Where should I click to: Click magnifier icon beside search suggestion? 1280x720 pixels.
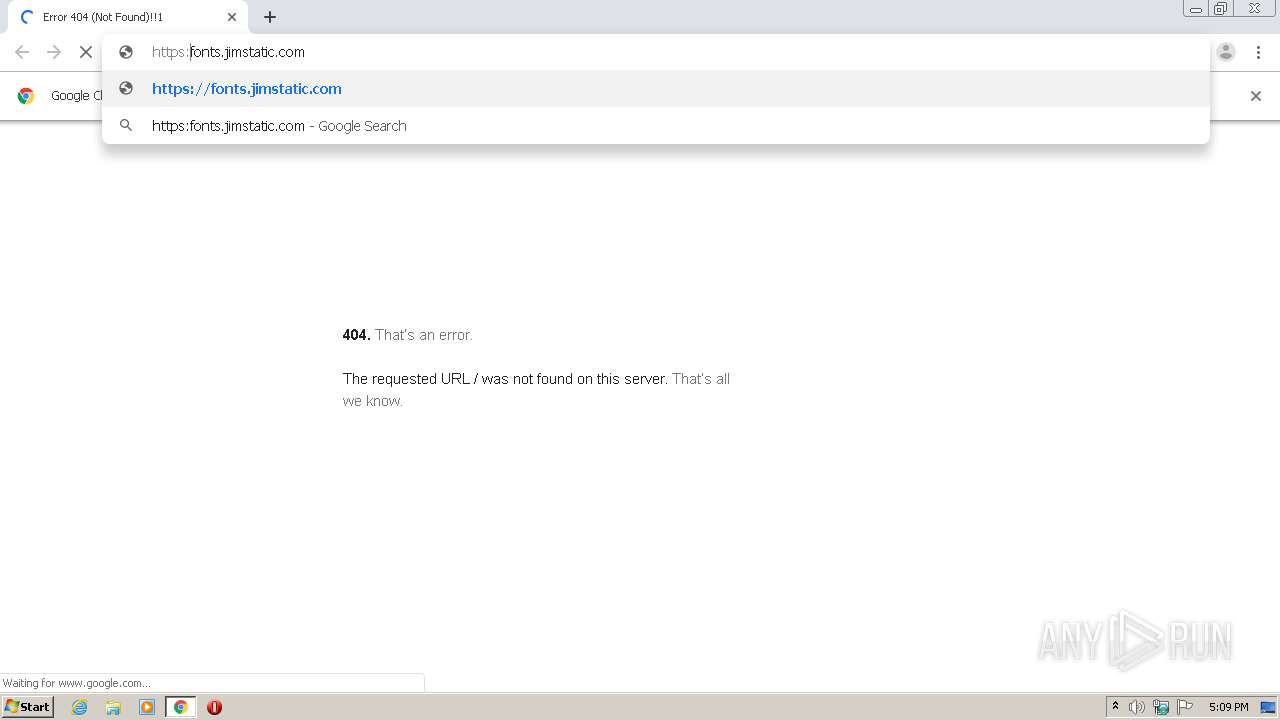(x=126, y=126)
